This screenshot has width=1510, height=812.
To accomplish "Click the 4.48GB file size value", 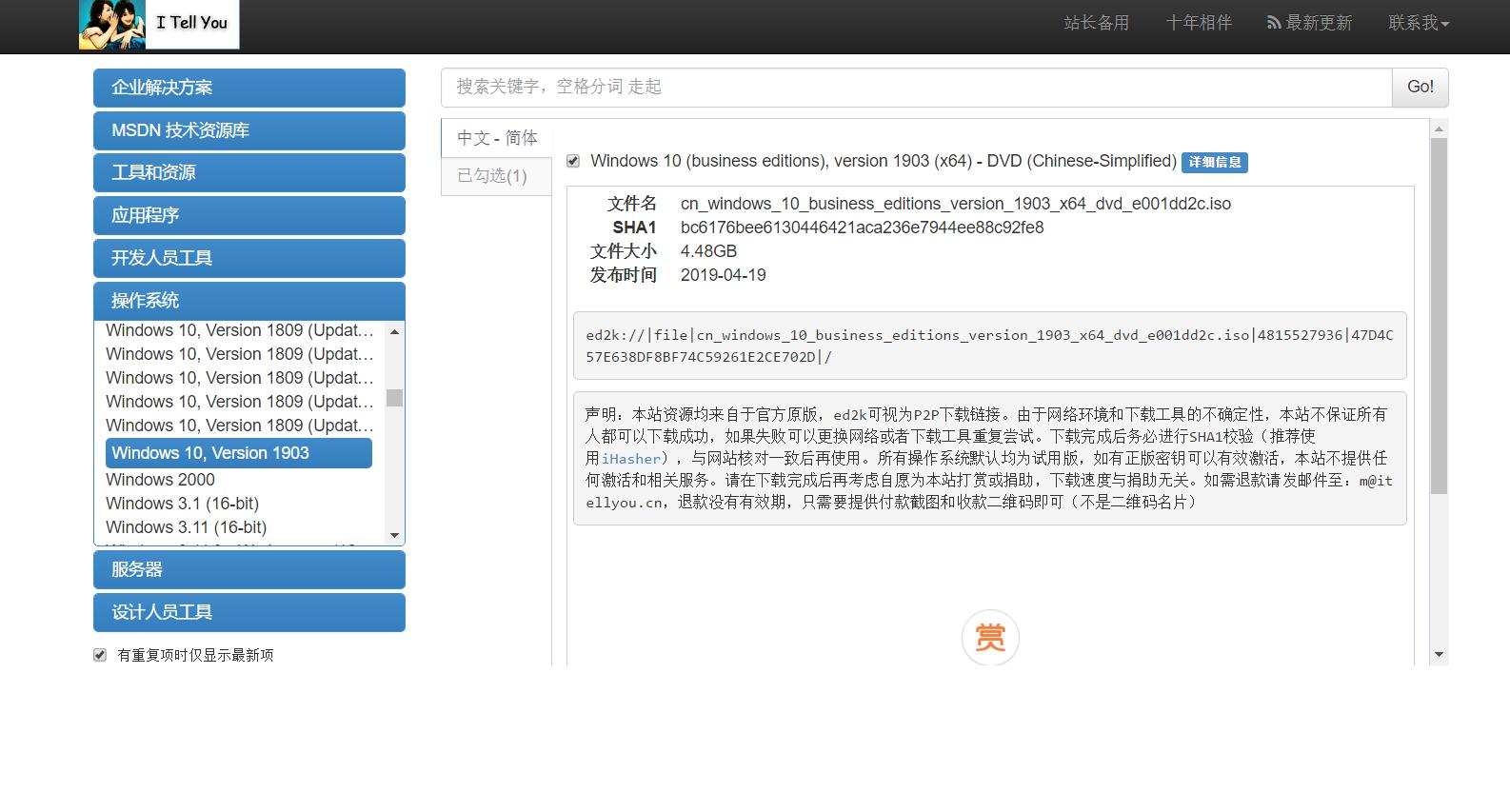I will (708, 251).
